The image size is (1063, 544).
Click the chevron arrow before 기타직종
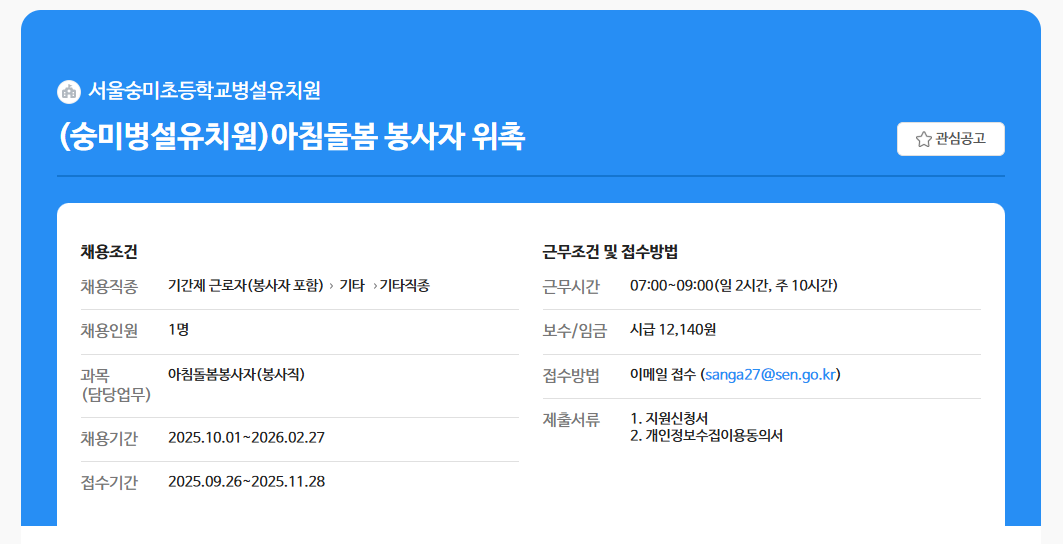click(x=374, y=286)
